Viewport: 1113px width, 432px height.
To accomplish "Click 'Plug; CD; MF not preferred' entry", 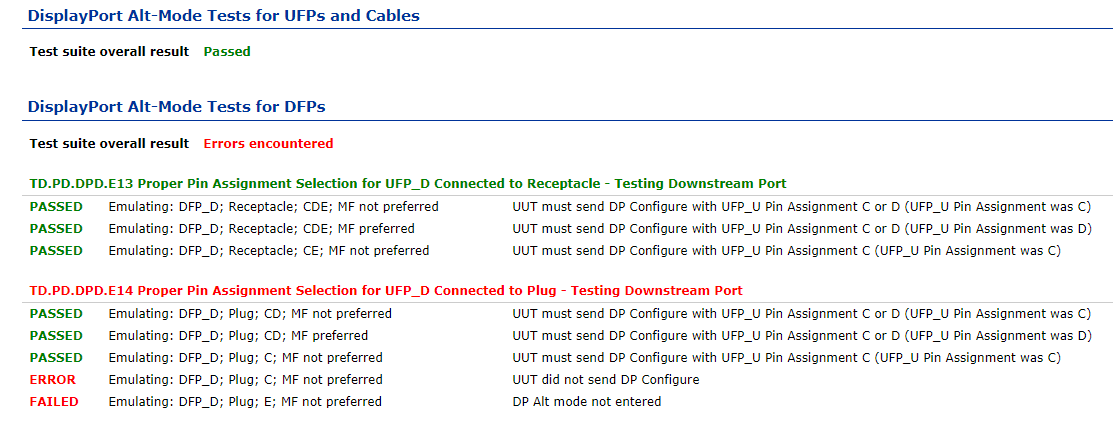I will point(250,314).
